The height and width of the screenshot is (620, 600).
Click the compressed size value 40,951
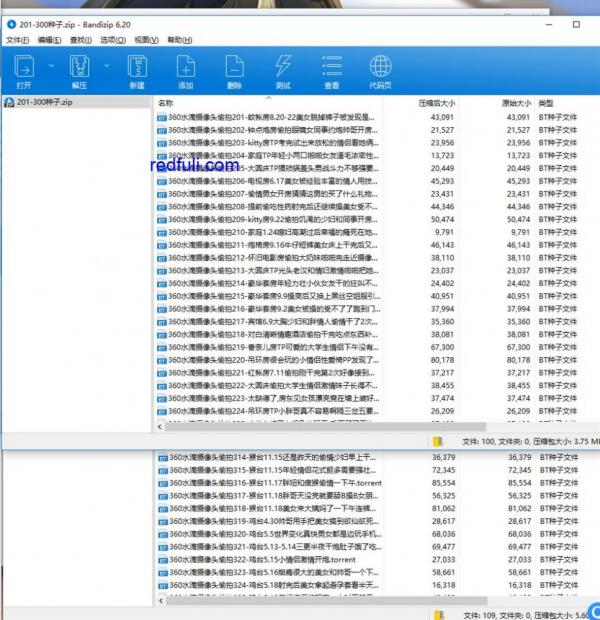[x=442, y=296]
